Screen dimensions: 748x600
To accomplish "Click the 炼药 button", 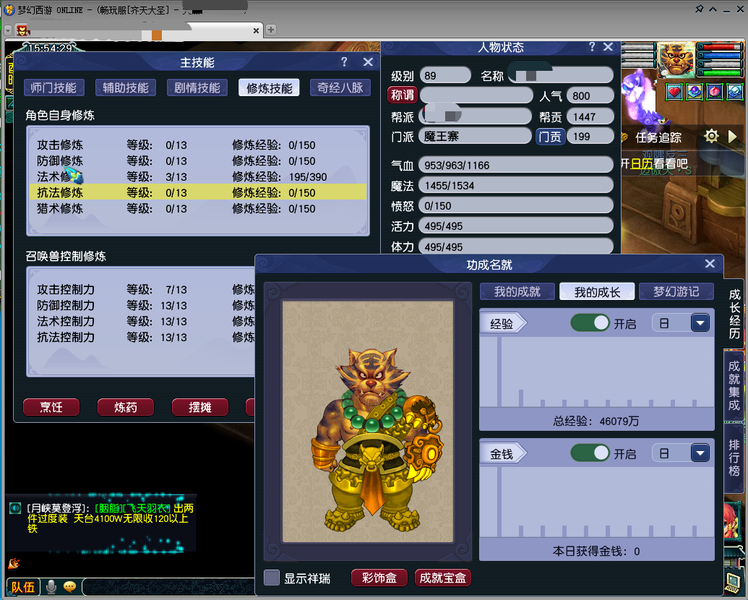I will tap(125, 407).
